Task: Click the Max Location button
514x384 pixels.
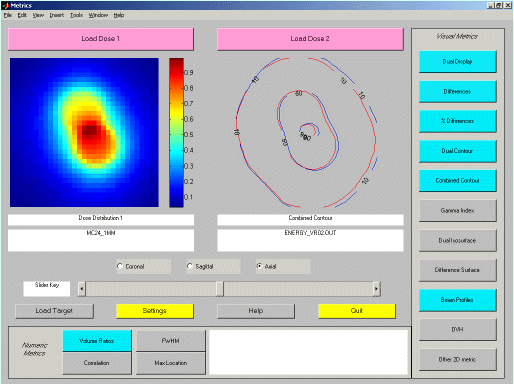Action: point(171,363)
